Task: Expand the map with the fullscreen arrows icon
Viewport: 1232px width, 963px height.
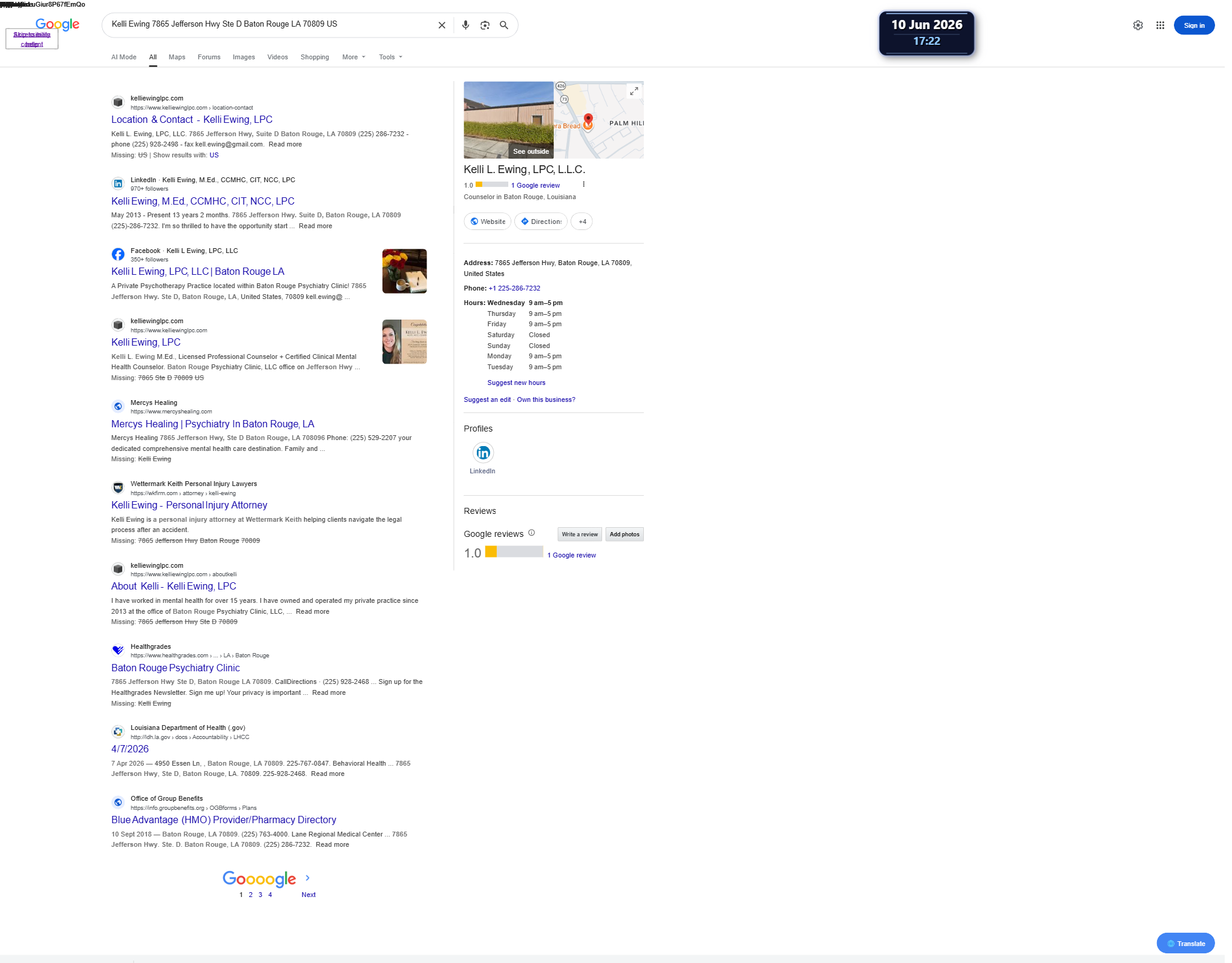Action: click(634, 91)
